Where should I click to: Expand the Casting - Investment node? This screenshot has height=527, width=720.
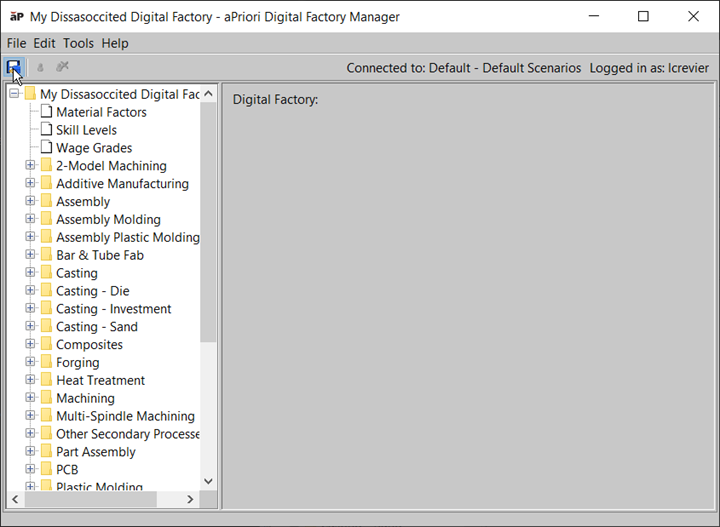(x=30, y=308)
